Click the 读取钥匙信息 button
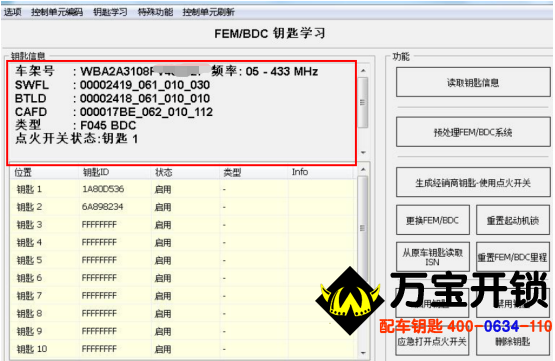The height and width of the screenshot is (361, 555). pos(473,82)
